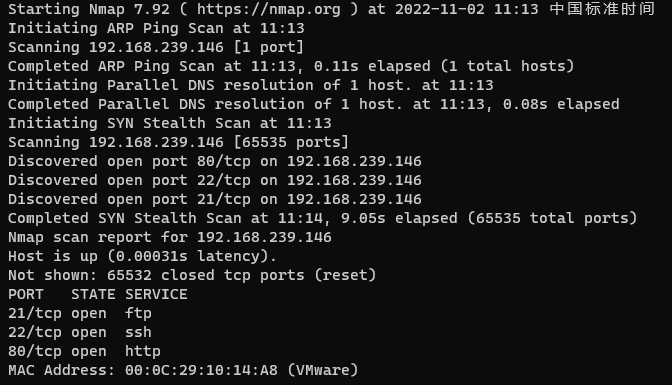Click 'Initiating Parallel DNS resolution' line
This screenshot has width=672, height=385.
[x=251, y=85]
